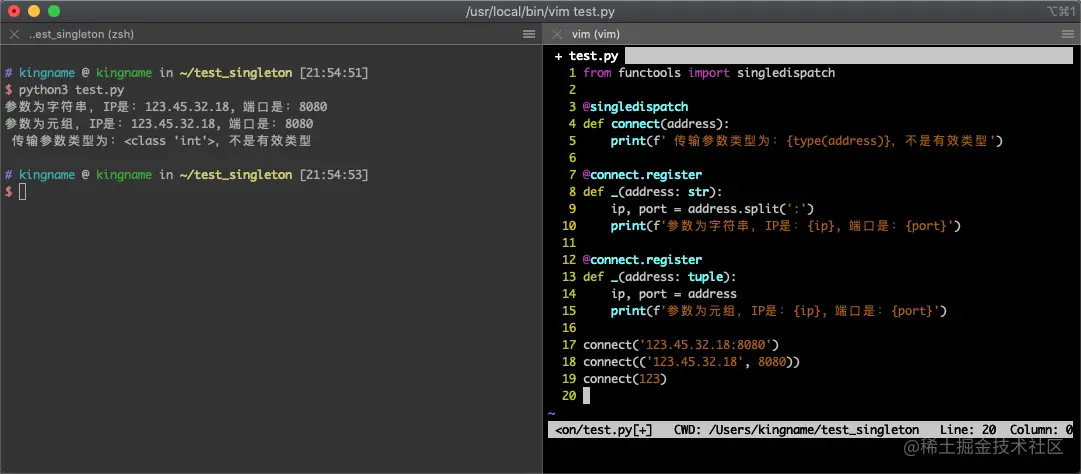Click "connect('123.45.32.18:8080')" on line 17
The height and width of the screenshot is (474, 1081).
pos(680,344)
